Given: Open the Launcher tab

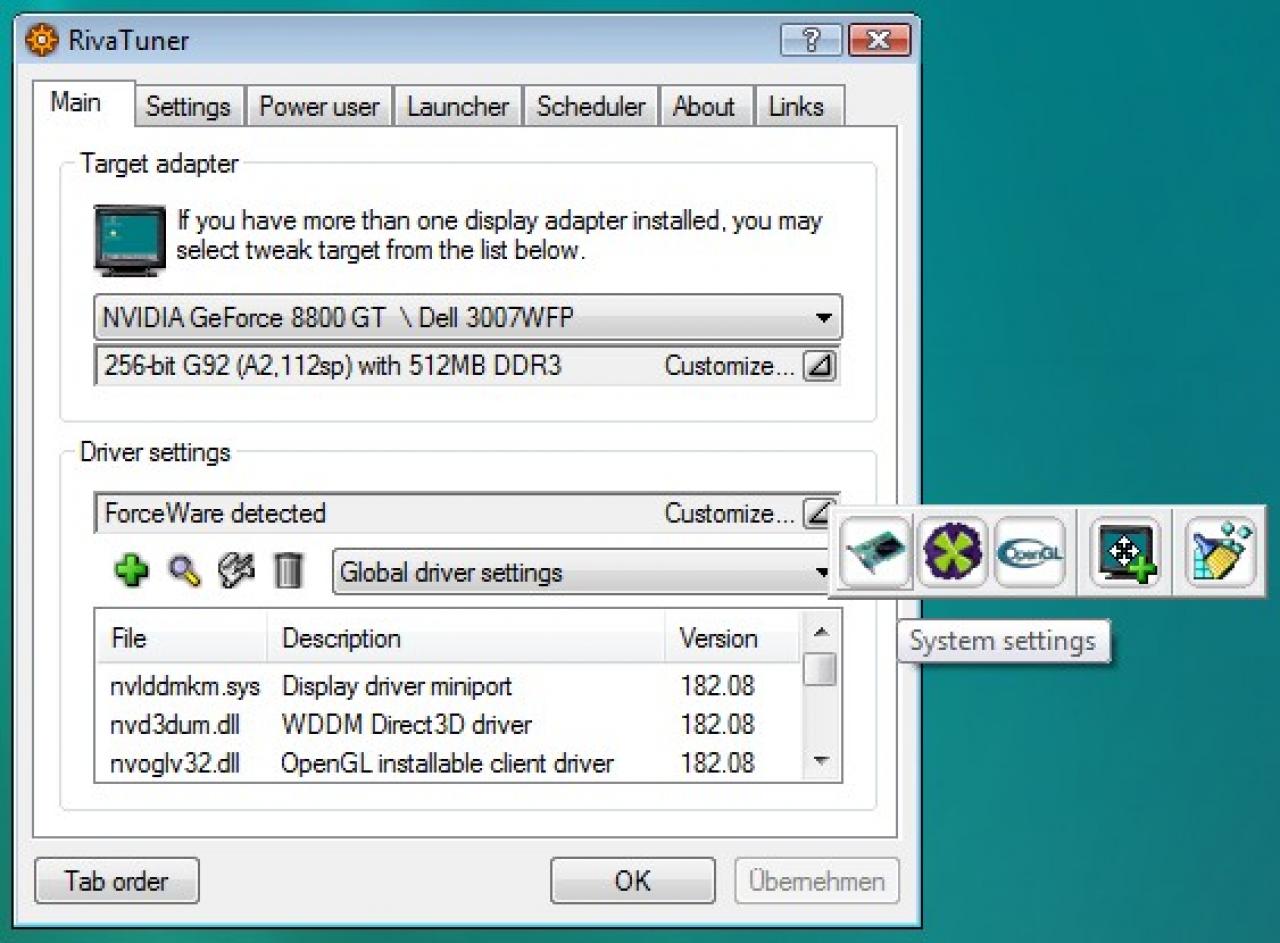Looking at the screenshot, I should [458, 106].
